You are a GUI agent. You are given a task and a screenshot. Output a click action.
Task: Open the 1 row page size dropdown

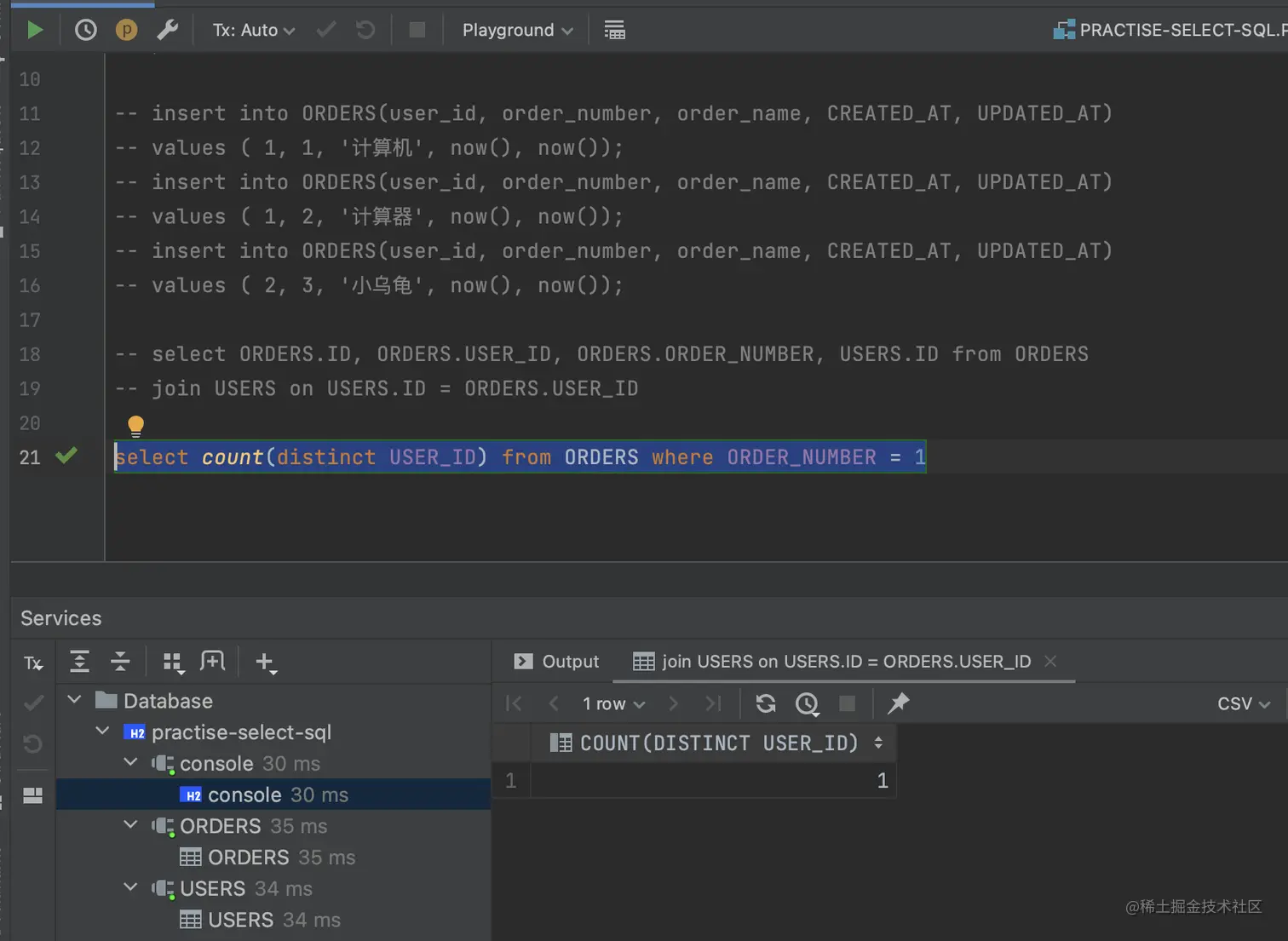click(x=613, y=704)
